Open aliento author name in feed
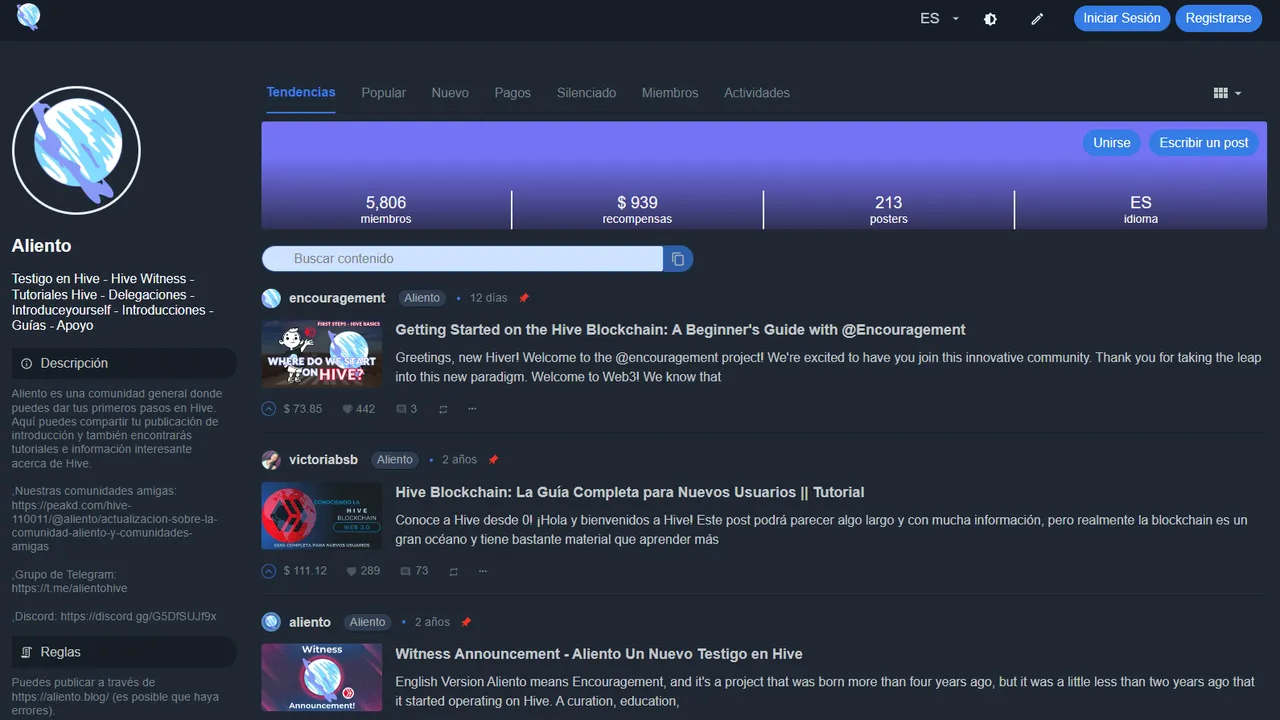Viewport: 1280px width, 720px height. (x=310, y=622)
